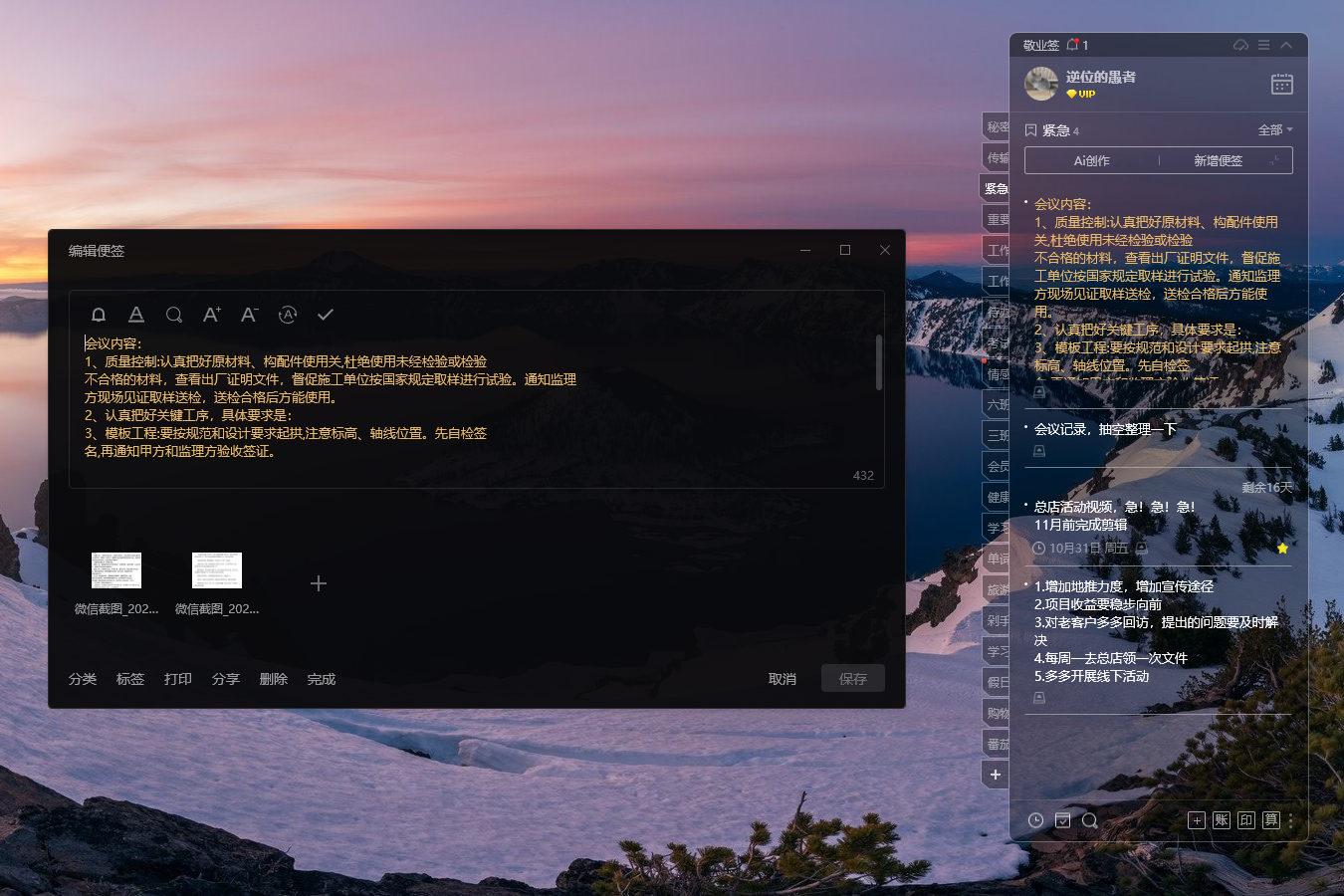Open the calendar icon beside the username
The width and height of the screenshot is (1344, 896).
[x=1281, y=85]
